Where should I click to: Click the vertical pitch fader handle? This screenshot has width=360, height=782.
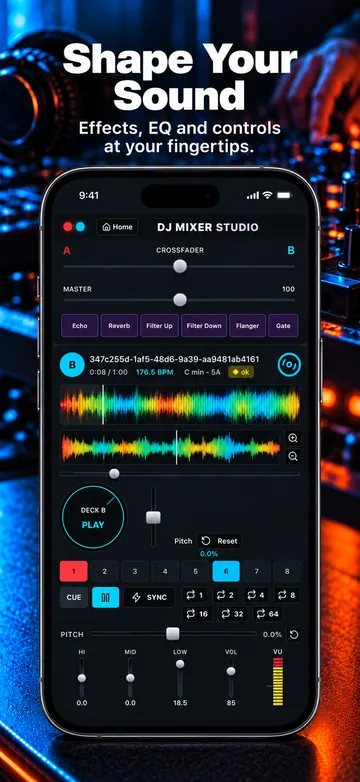click(154, 517)
